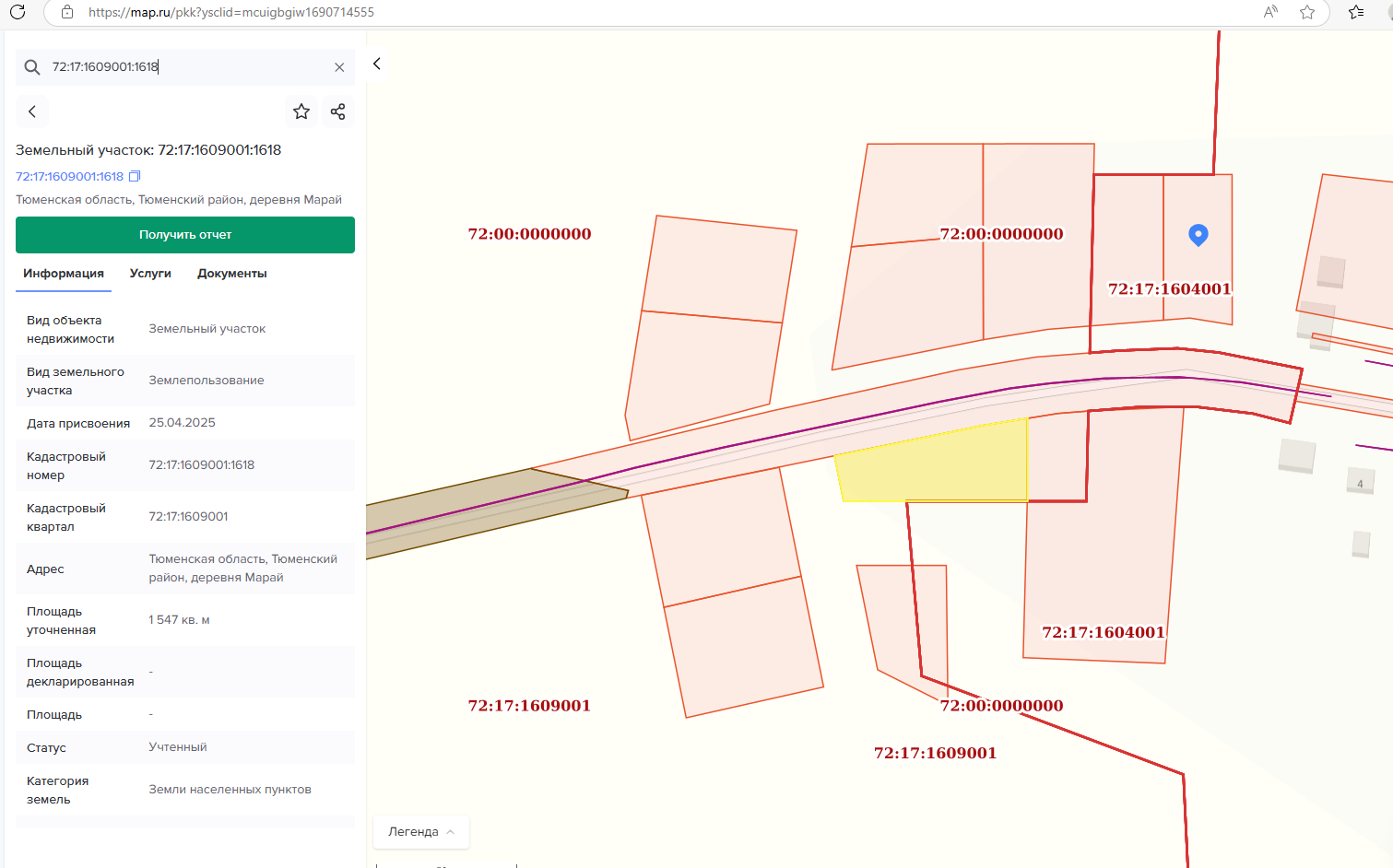
Task: Open the Документы tab
Action: pos(231,274)
